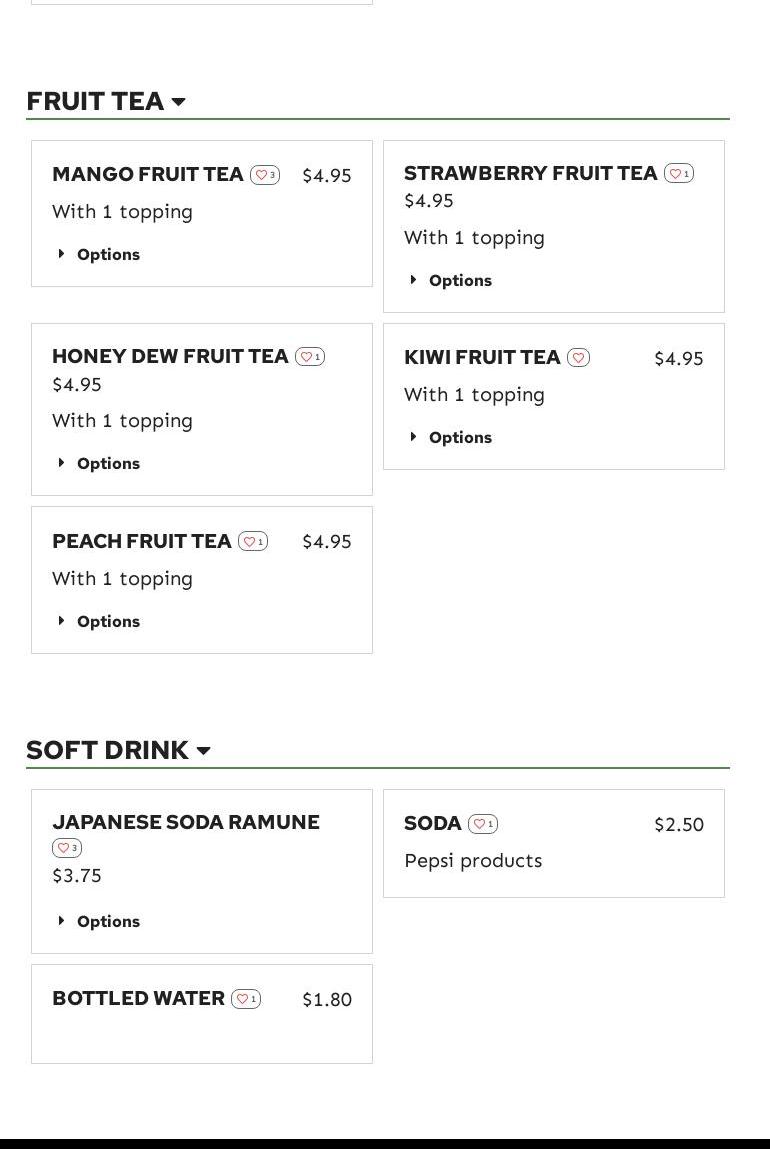Select the Kiwi Fruit Tea title

(x=482, y=357)
